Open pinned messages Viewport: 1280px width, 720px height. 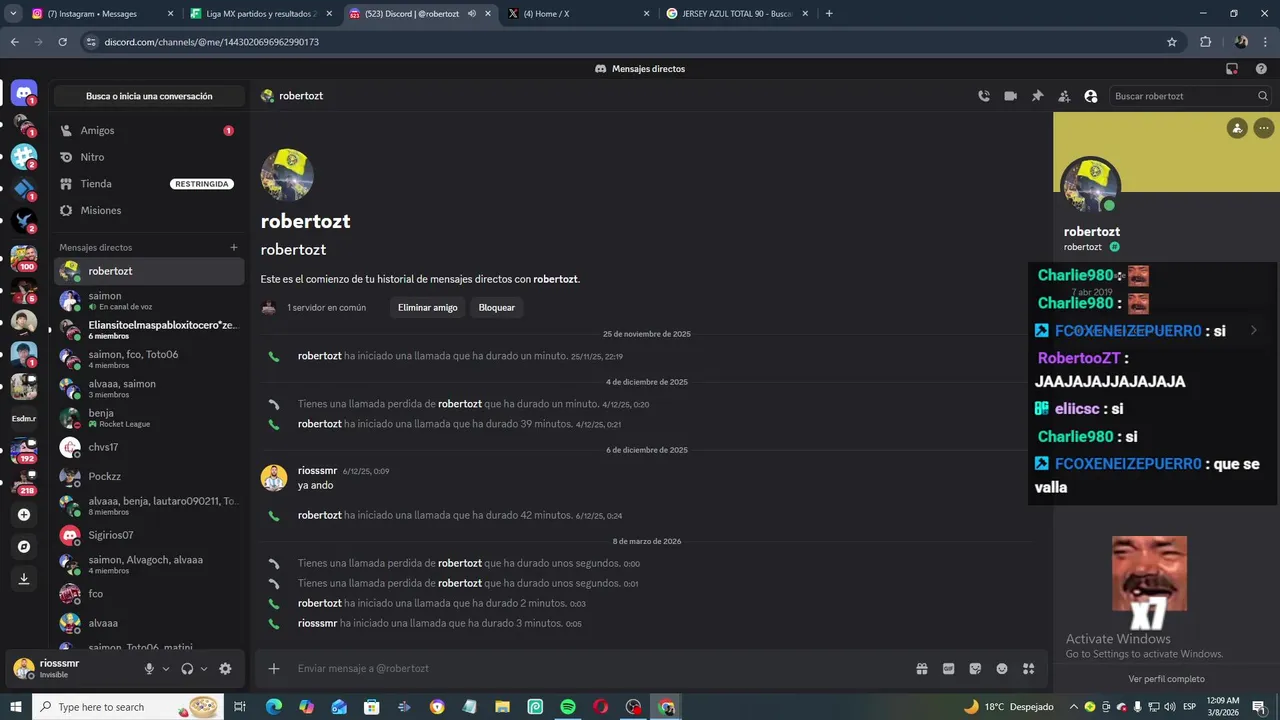pos(1037,96)
